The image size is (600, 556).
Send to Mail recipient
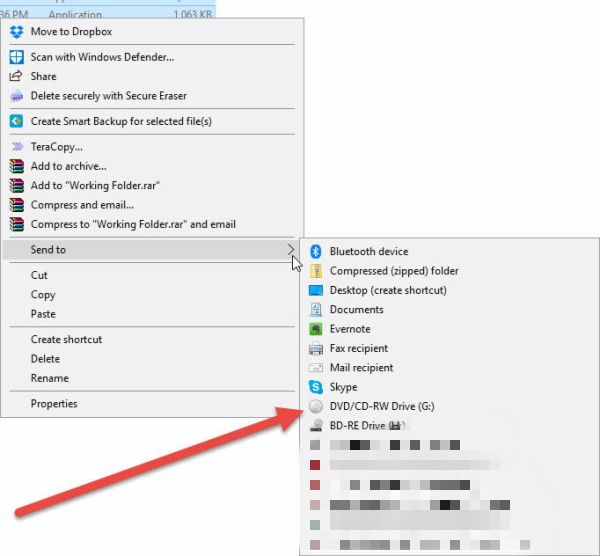coord(450,368)
